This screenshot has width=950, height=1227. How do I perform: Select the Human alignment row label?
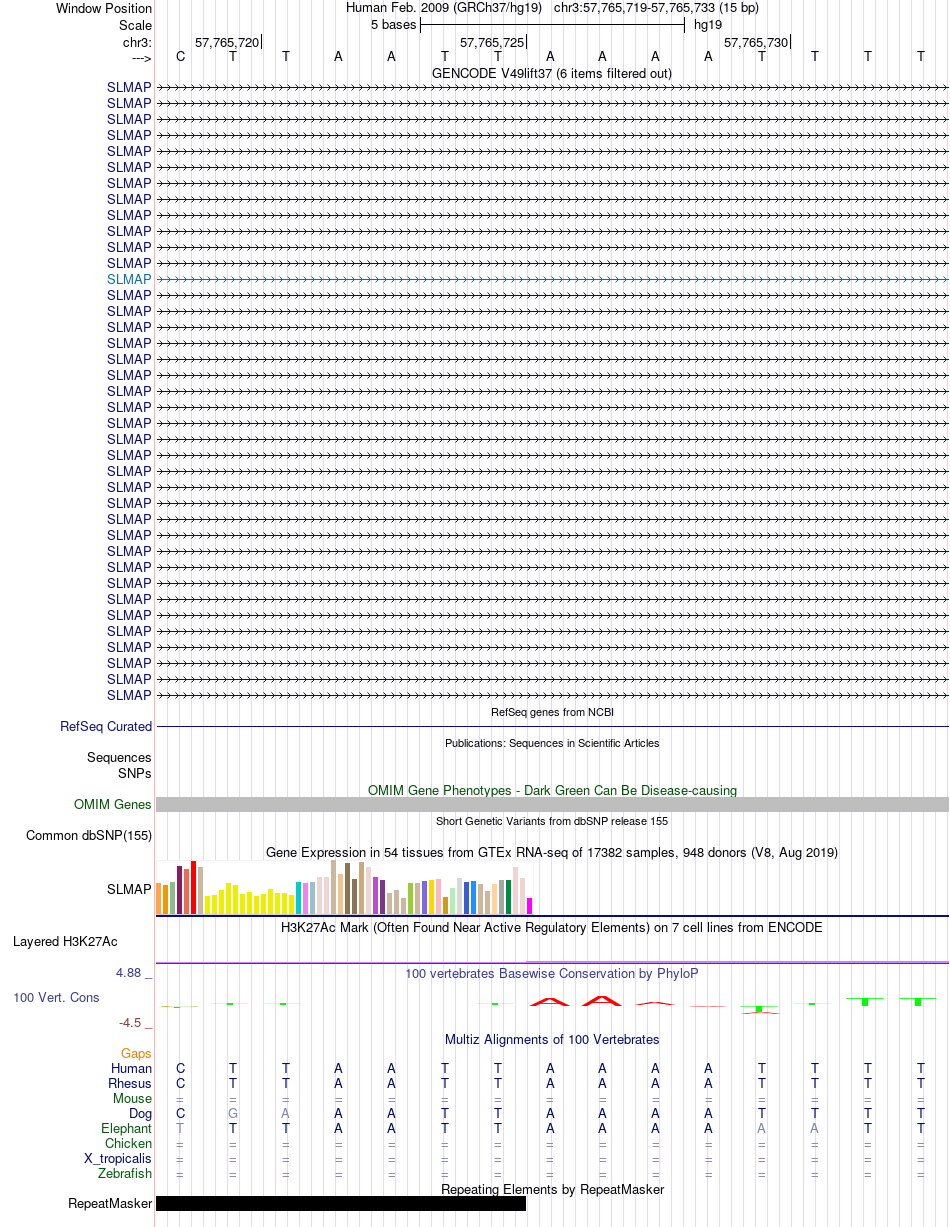click(x=131, y=1069)
